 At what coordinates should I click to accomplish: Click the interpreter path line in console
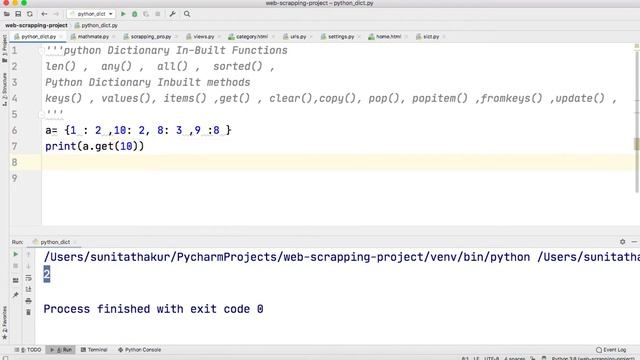(x=341, y=257)
